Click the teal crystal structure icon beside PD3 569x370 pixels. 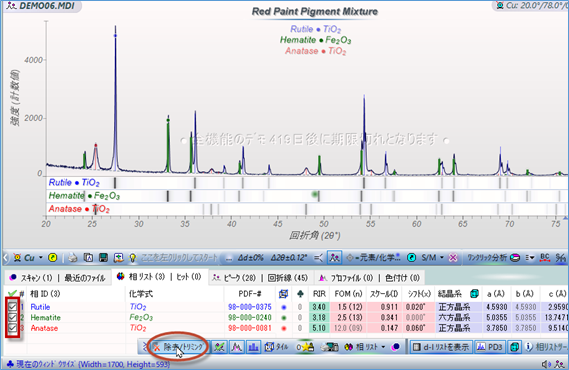(x=514, y=347)
